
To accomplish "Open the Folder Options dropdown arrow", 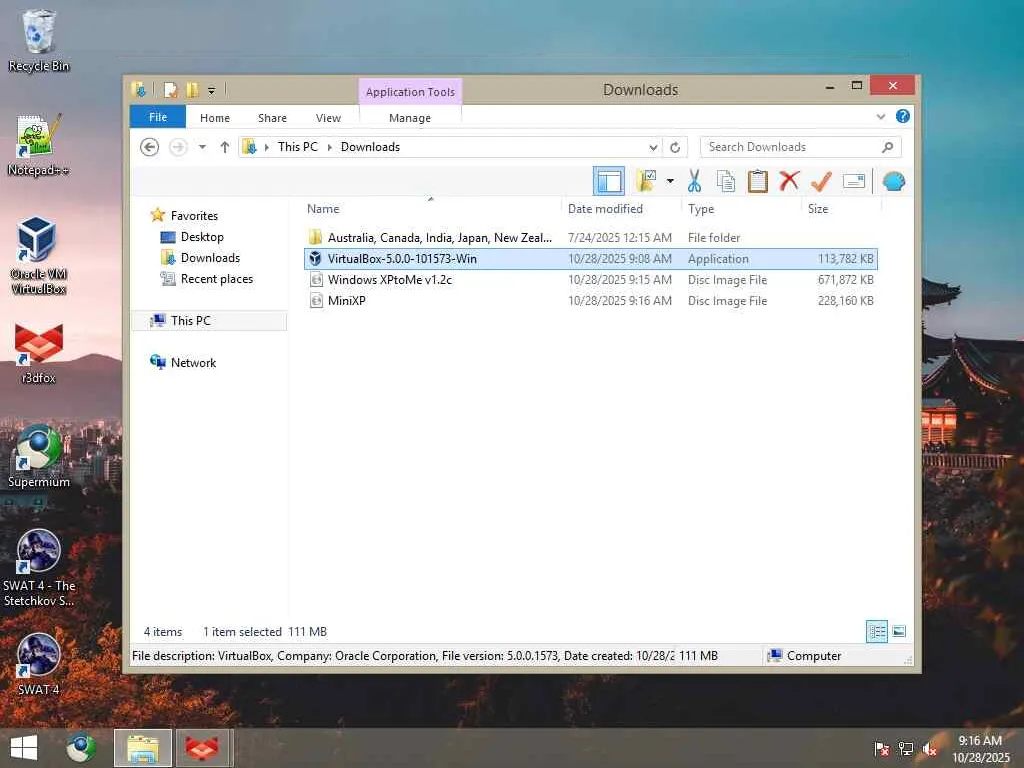I will (x=670, y=181).
